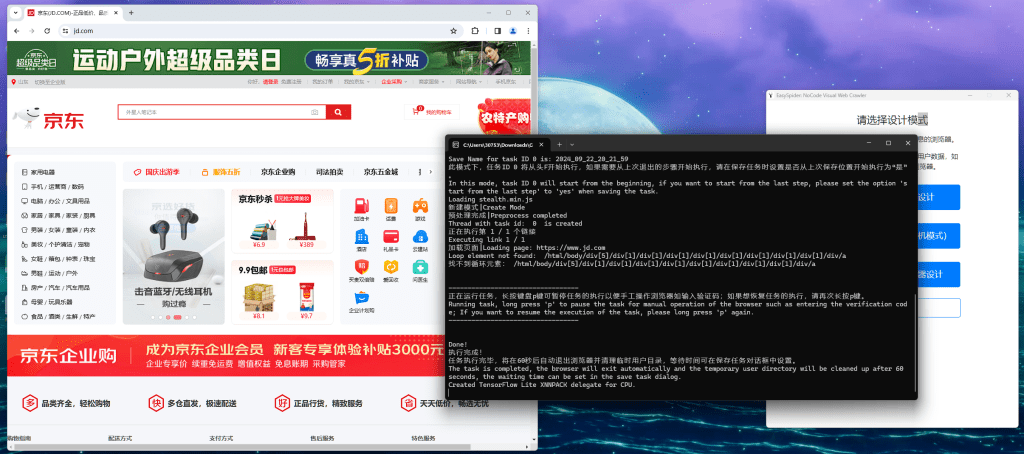Viewport: 1024px width, 454px height.
Task: Open the 房产 / 汽车 / 汽车用品 category
Action: click(56, 287)
